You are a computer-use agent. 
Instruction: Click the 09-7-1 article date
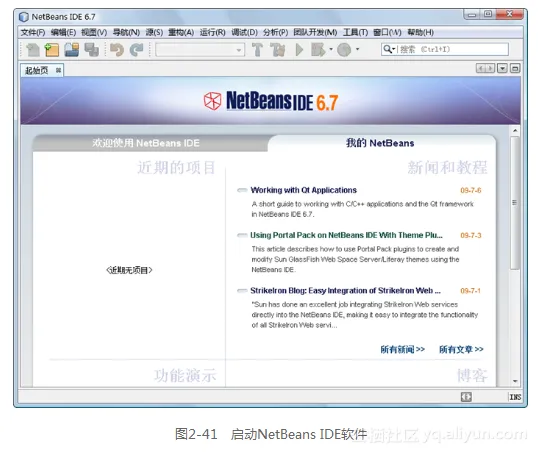[470, 291]
